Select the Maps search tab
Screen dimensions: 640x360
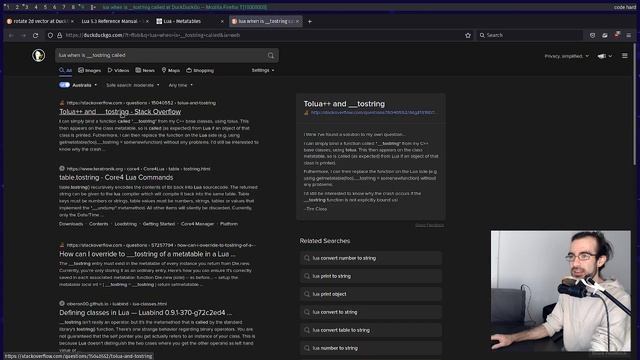pos(171,70)
